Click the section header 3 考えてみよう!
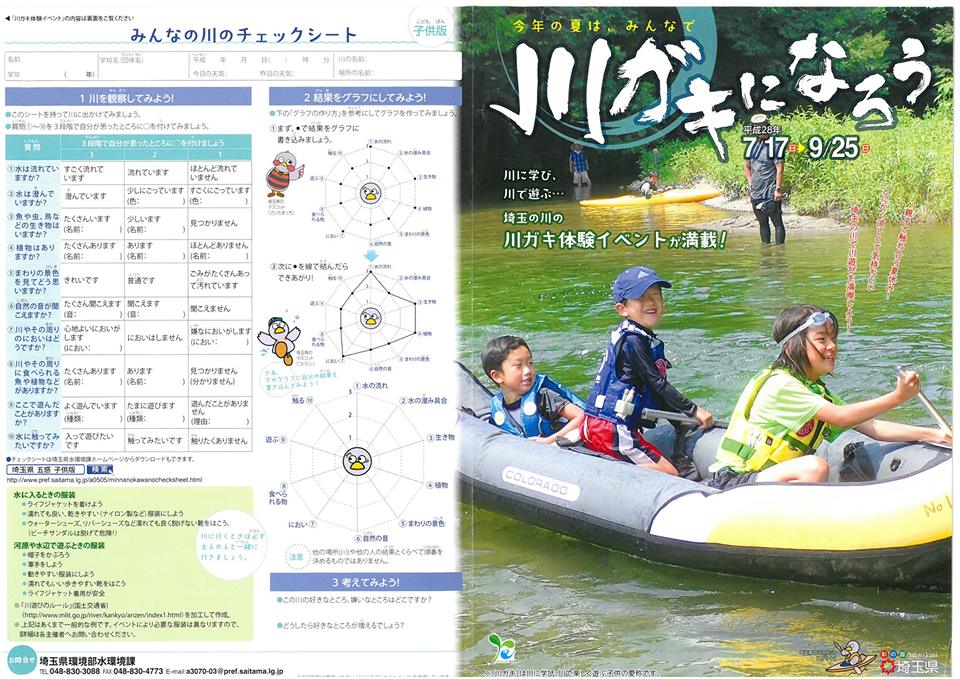 (365, 581)
